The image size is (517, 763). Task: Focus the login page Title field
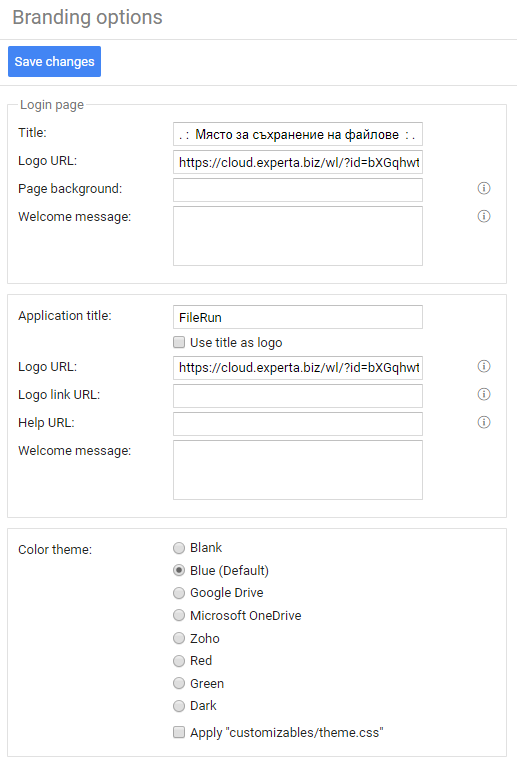(x=298, y=134)
